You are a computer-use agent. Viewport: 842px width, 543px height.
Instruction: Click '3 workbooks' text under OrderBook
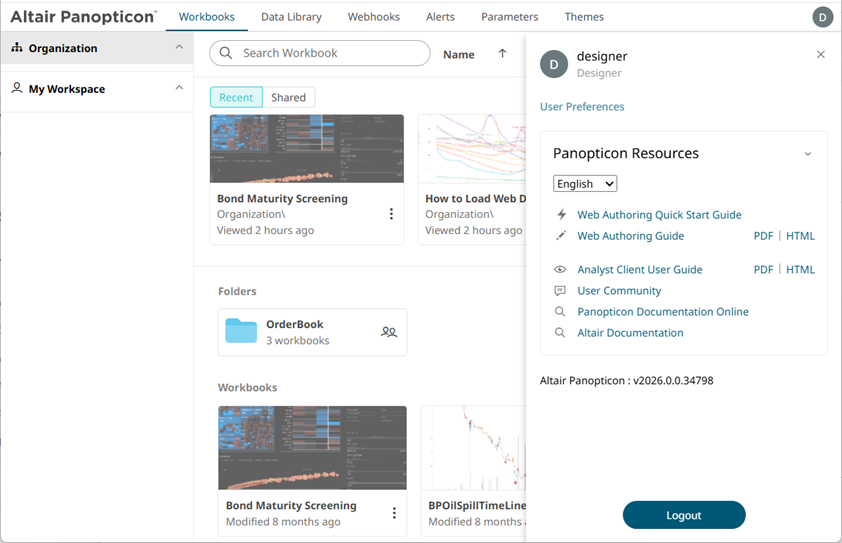pyautogui.click(x=297, y=341)
